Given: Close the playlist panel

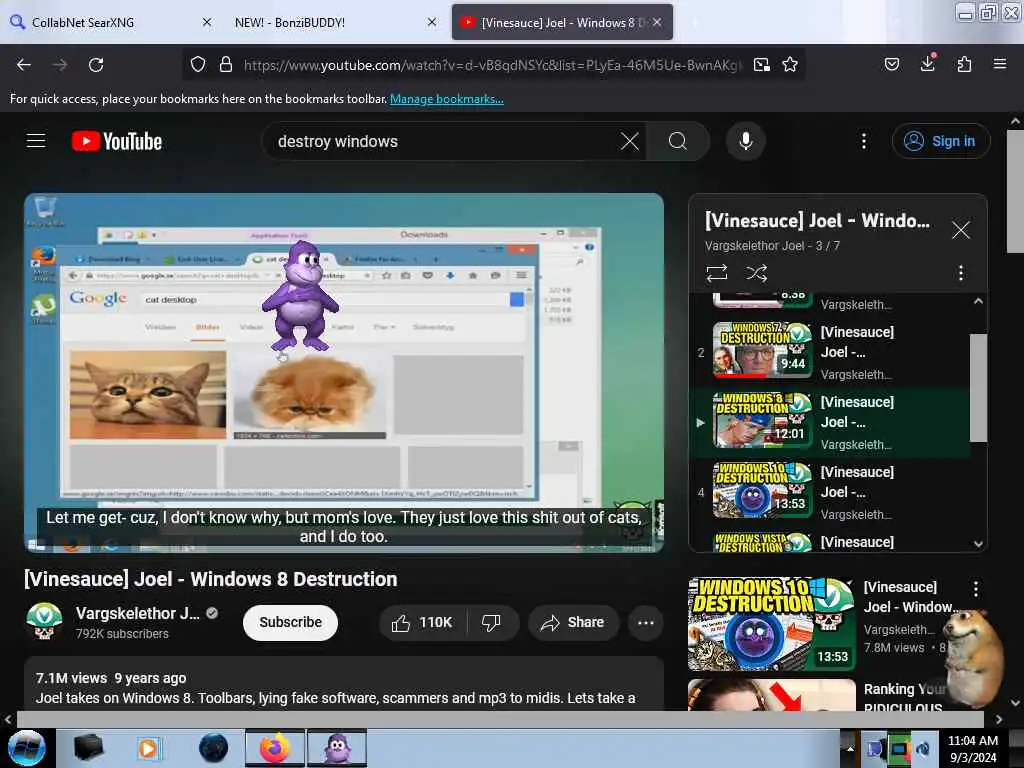Looking at the screenshot, I should pyautogui.click(x=961, y=230).
